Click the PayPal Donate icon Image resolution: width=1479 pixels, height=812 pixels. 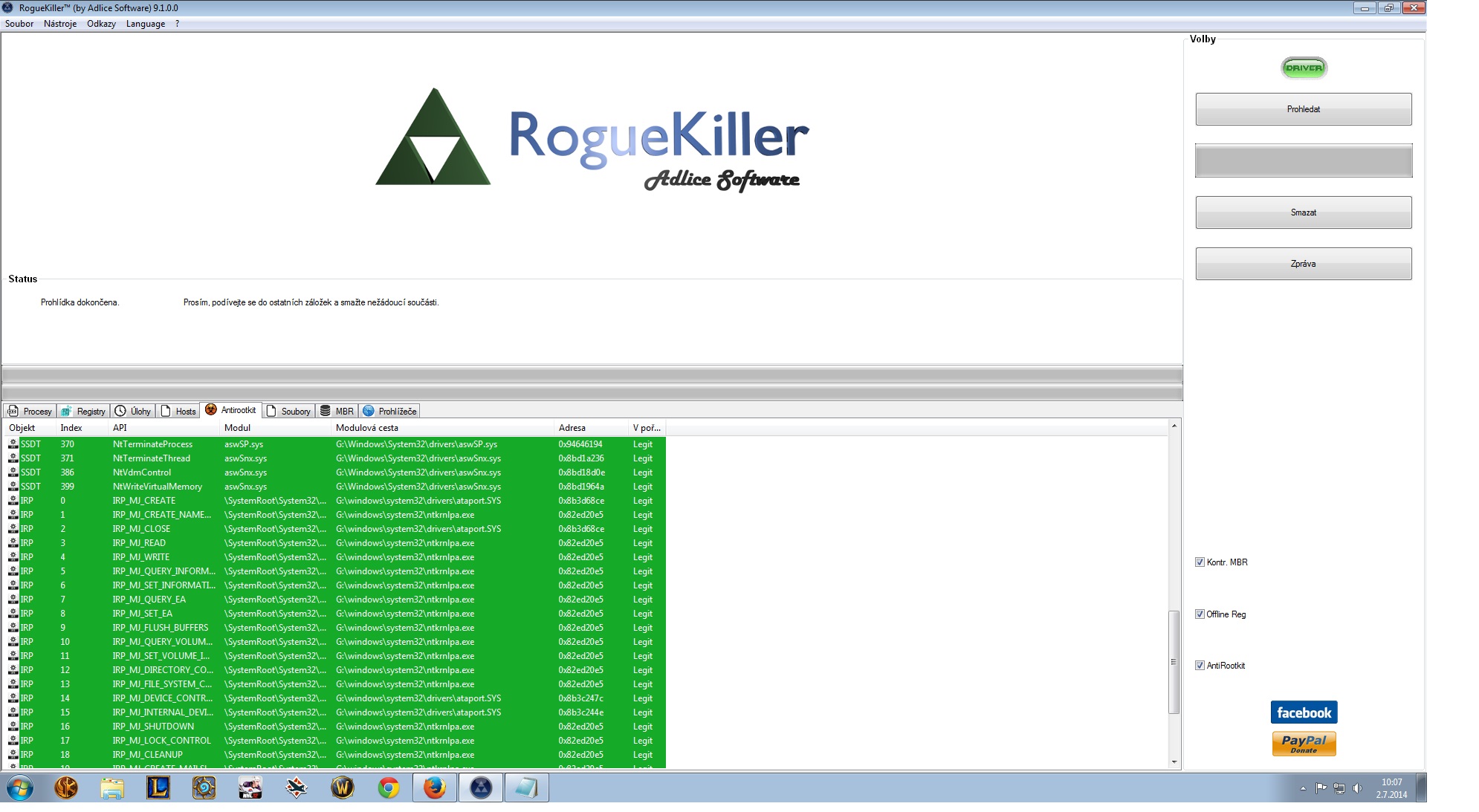point(1304,744)
